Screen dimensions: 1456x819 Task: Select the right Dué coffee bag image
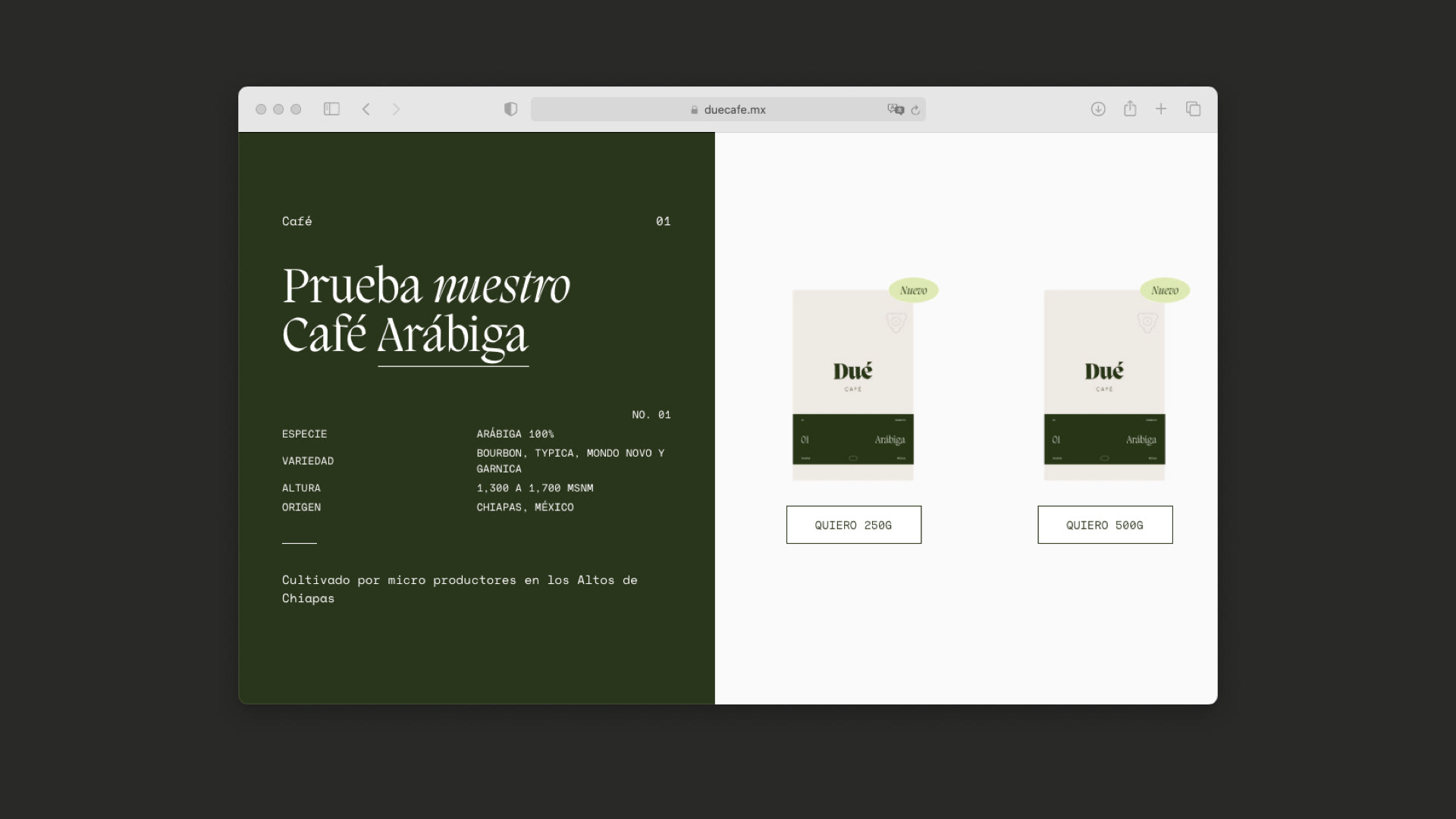pyautogui.click(x=1104, y=384)
